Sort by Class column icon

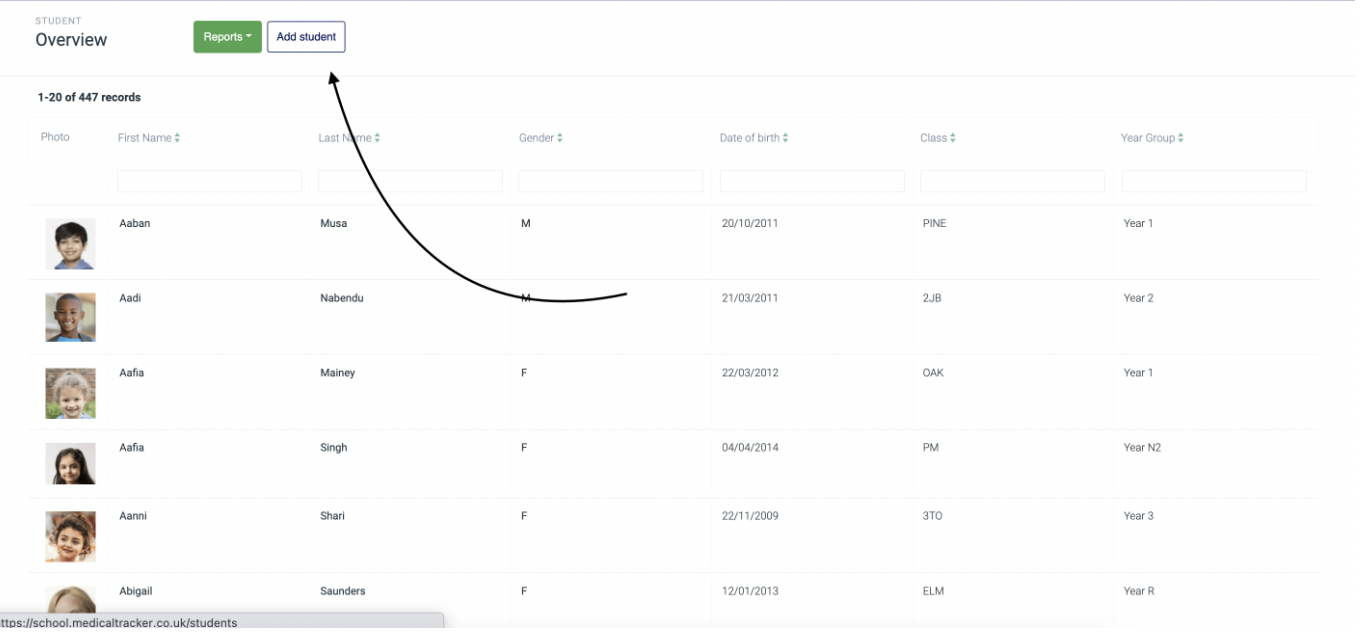[x=953, y=138]
